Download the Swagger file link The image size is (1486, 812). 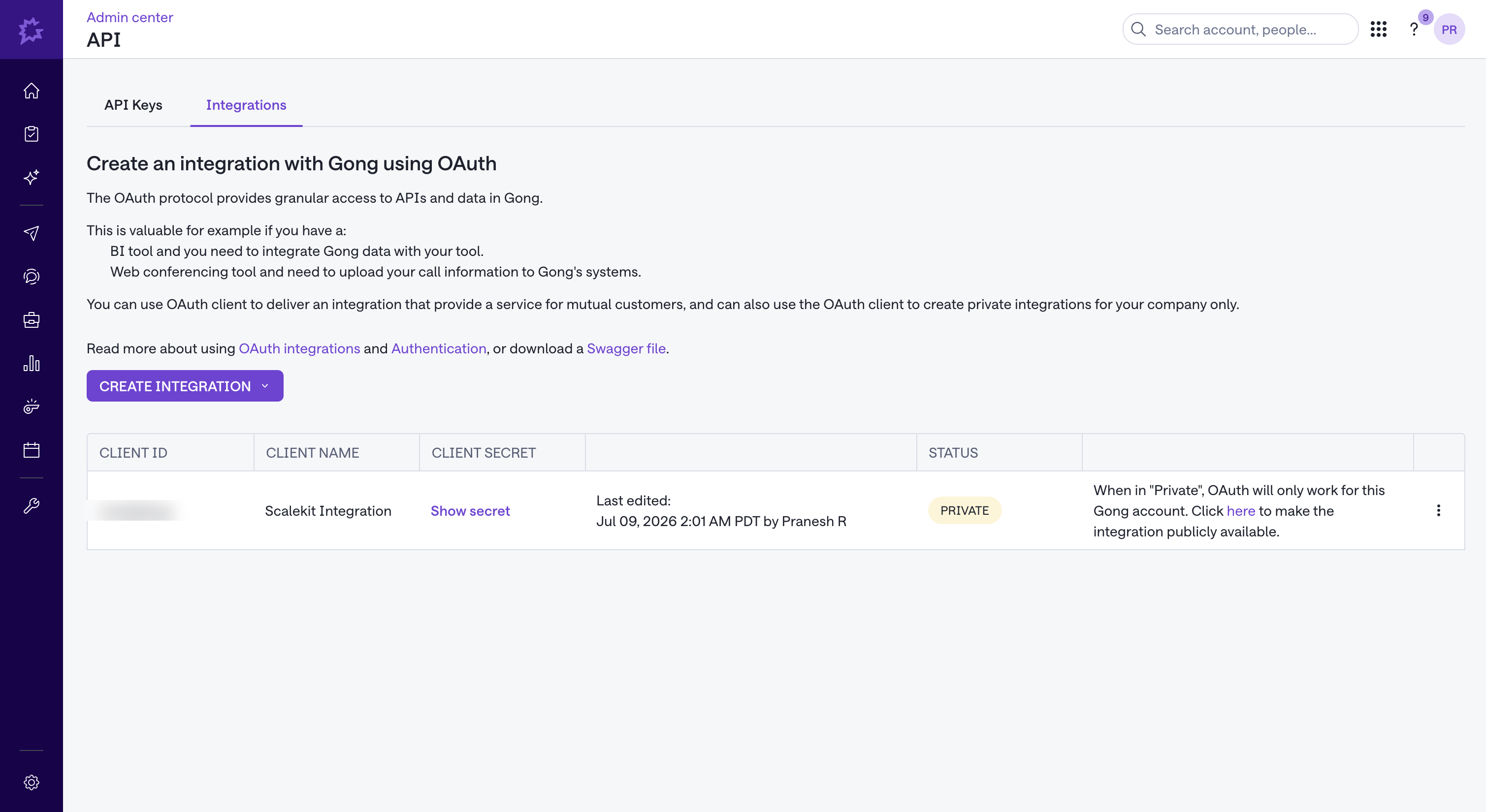click(626, 348)
